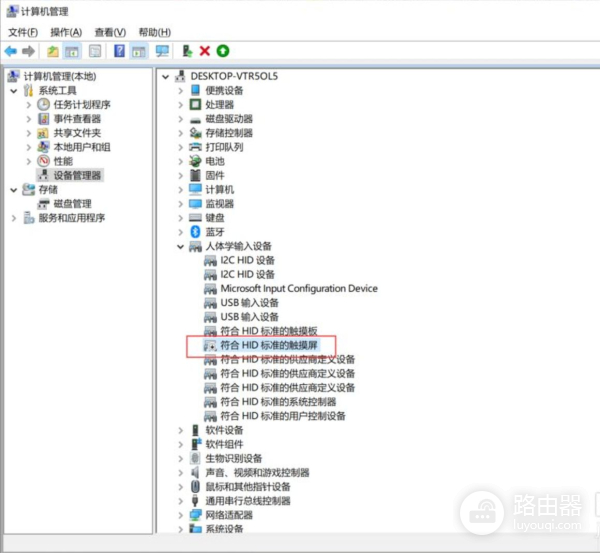The width and height of the screenshot is (600, 553).
Task: Open the 操作(A) menu
Action: (x=66, y=32)
